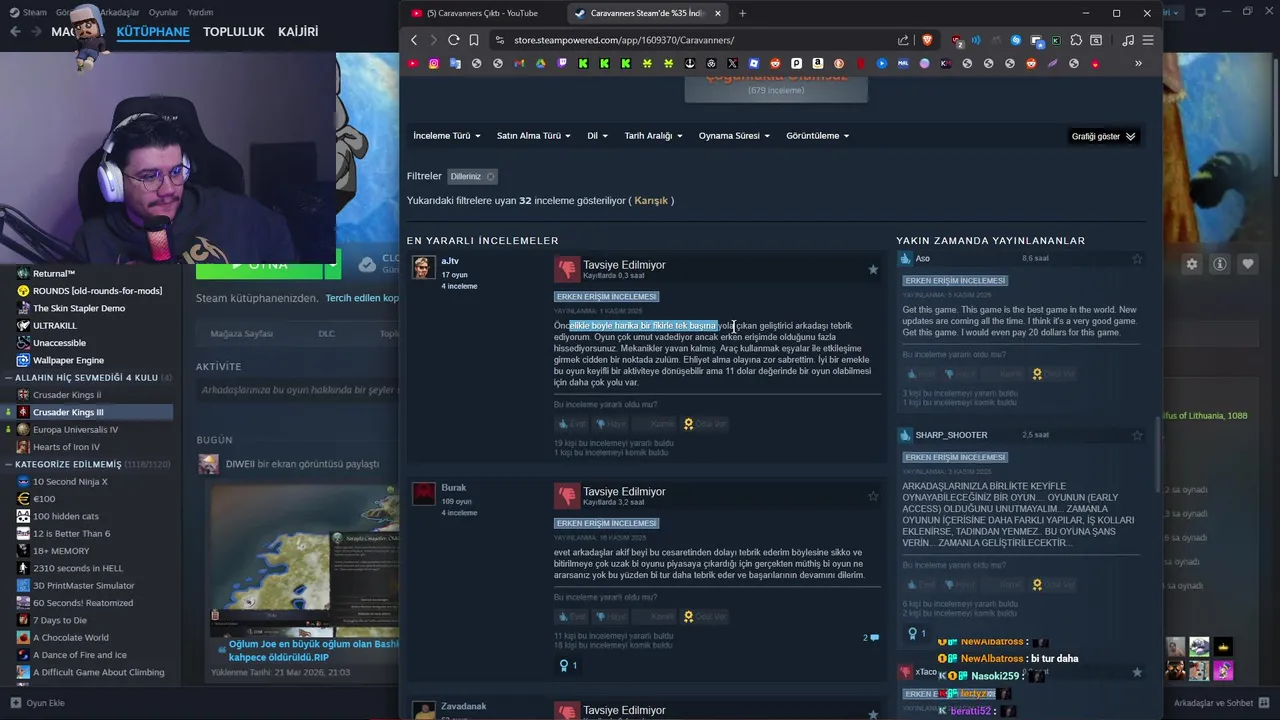Viewport: 1280px width, 720px height.
Task: Select Crusader Kings II in library
Action: 67,395
